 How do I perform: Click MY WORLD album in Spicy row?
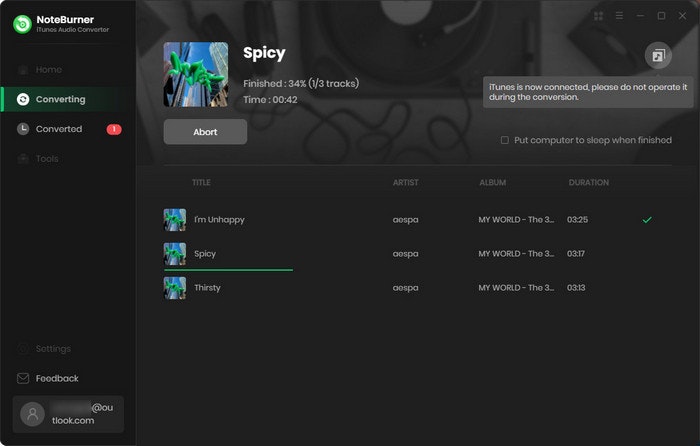[516, 254]
